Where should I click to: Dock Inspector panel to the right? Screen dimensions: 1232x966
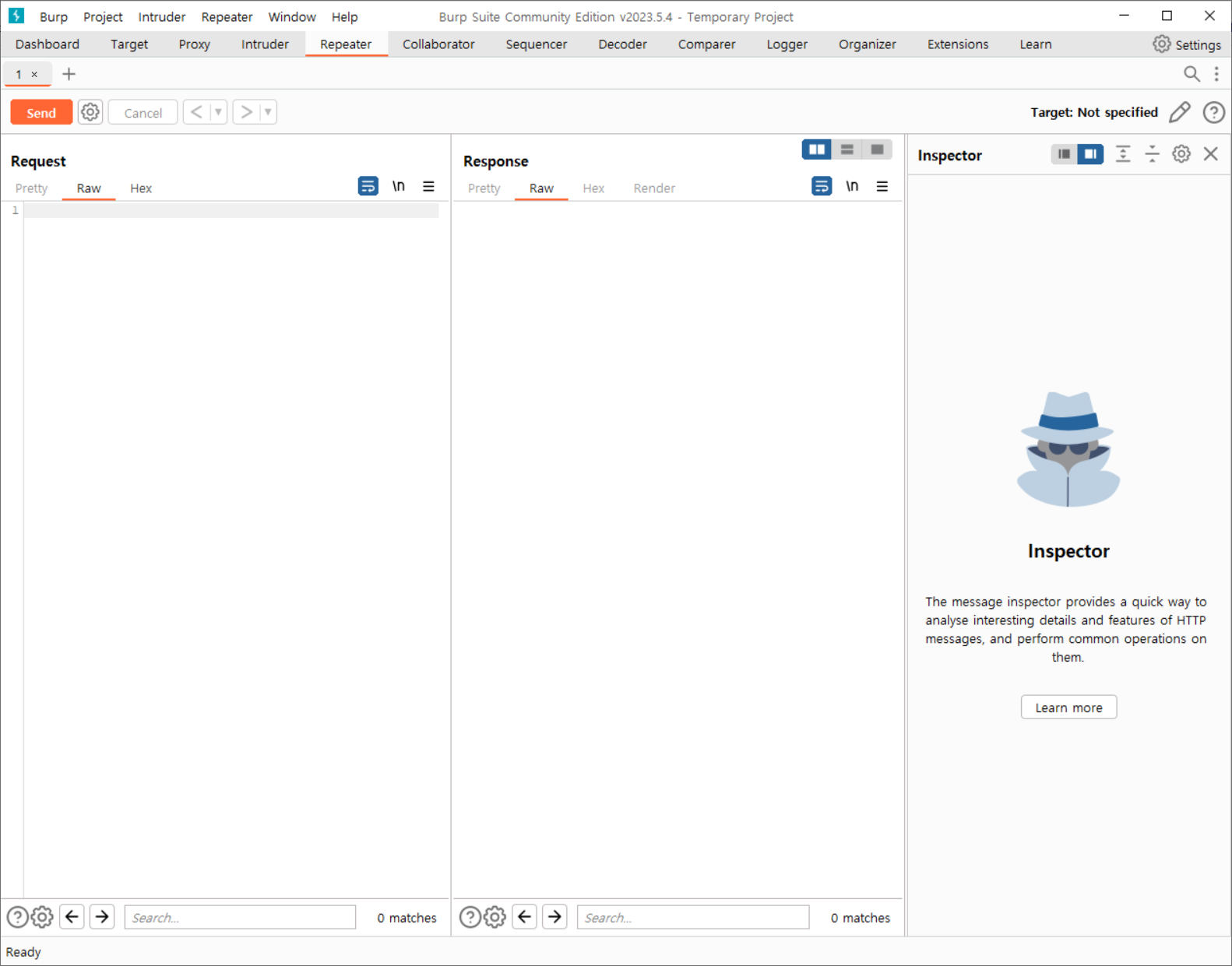pos(1090,154)
